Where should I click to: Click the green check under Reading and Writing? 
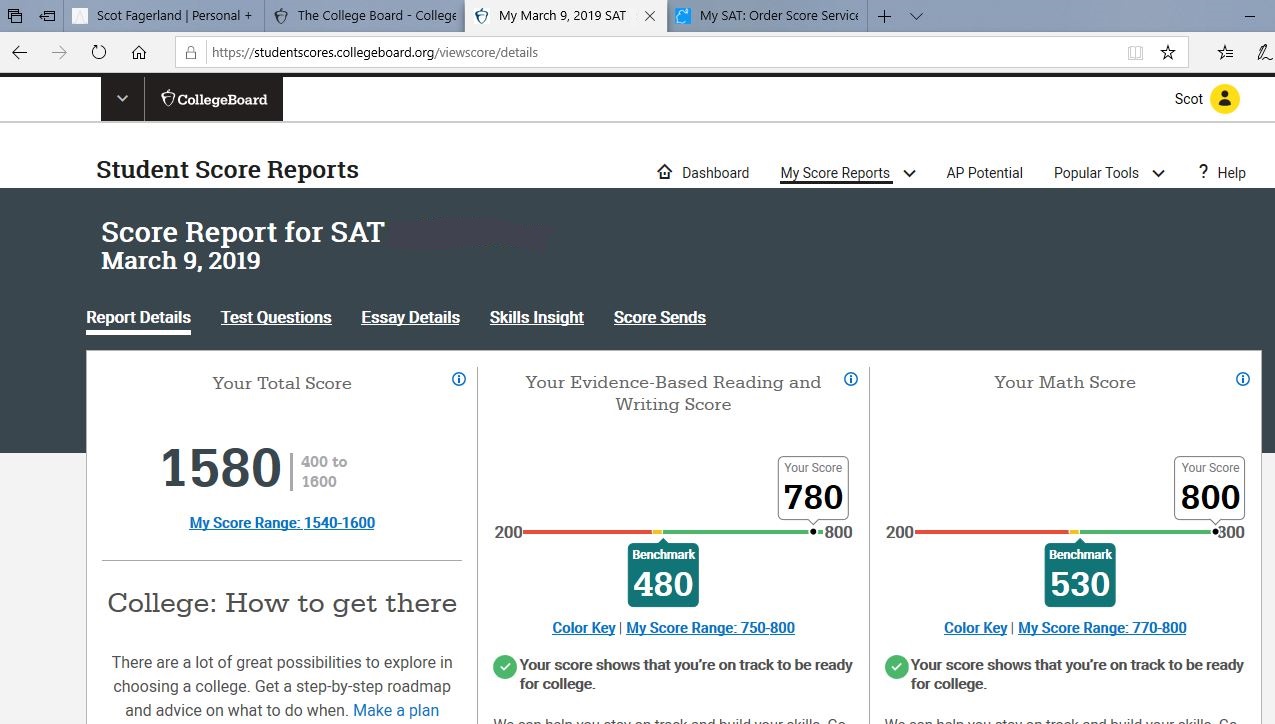pos(505,666)
